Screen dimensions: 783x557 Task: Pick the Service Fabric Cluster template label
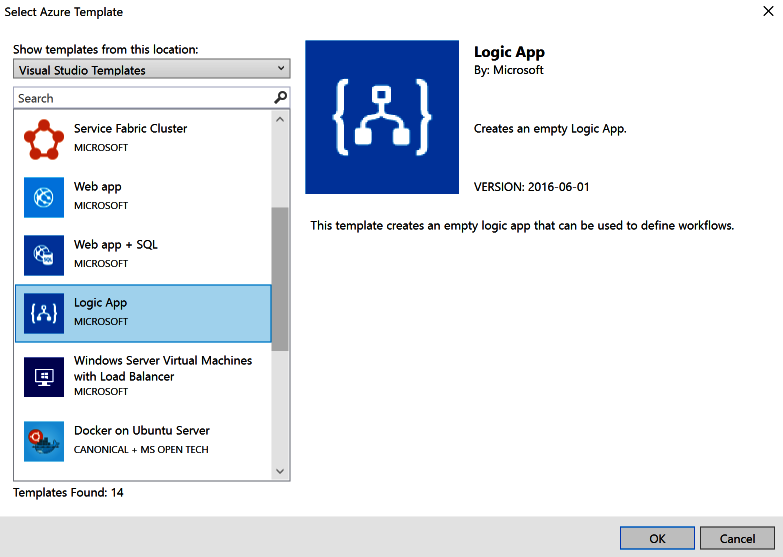coord(130,129)
